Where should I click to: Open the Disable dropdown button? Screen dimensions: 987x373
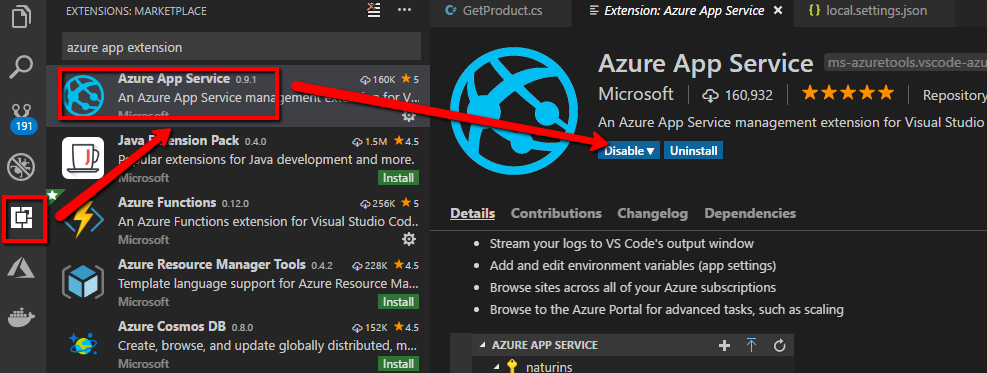pos(629,151)
